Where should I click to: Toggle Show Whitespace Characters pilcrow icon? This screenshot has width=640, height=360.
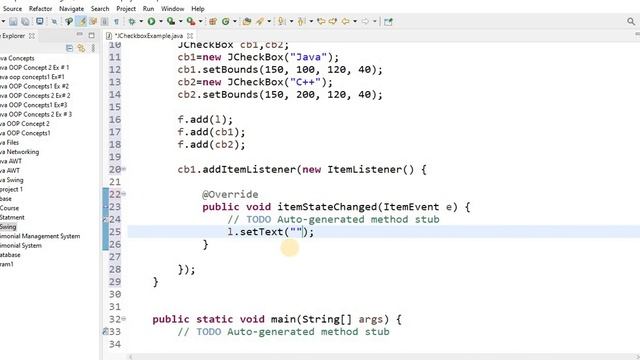(116, 22)
